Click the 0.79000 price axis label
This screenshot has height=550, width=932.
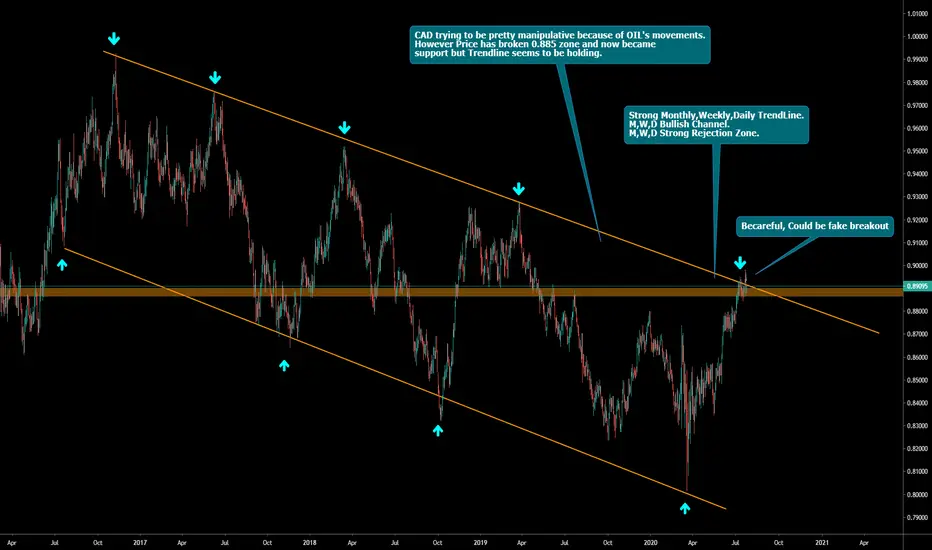coord(918,518)
